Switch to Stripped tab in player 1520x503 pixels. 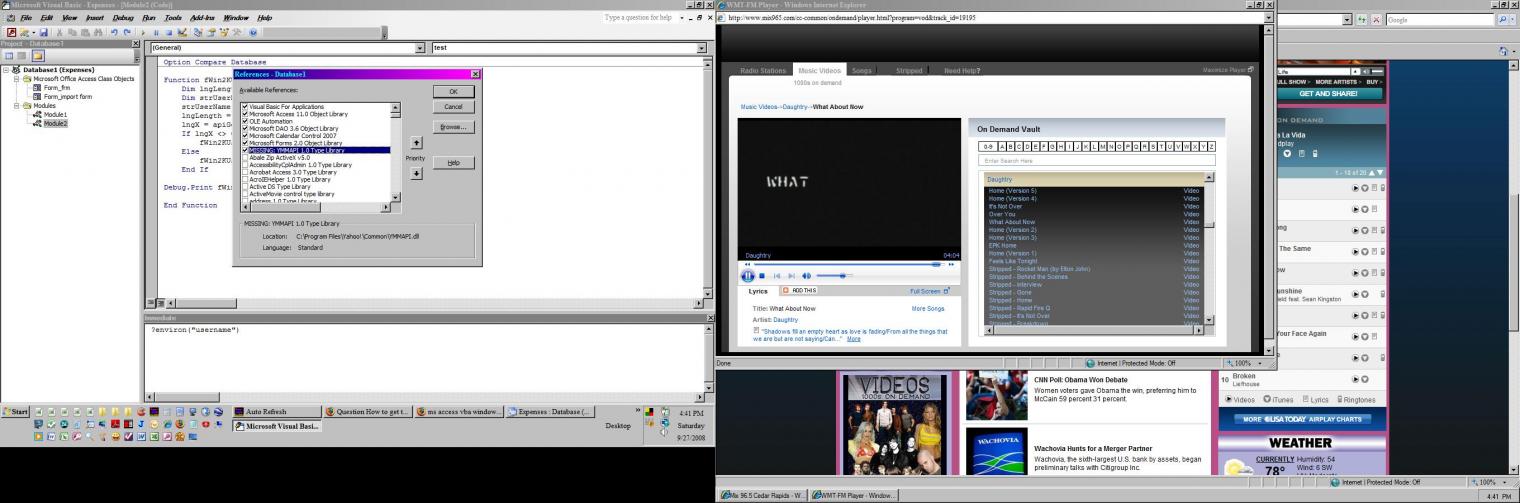909,71
